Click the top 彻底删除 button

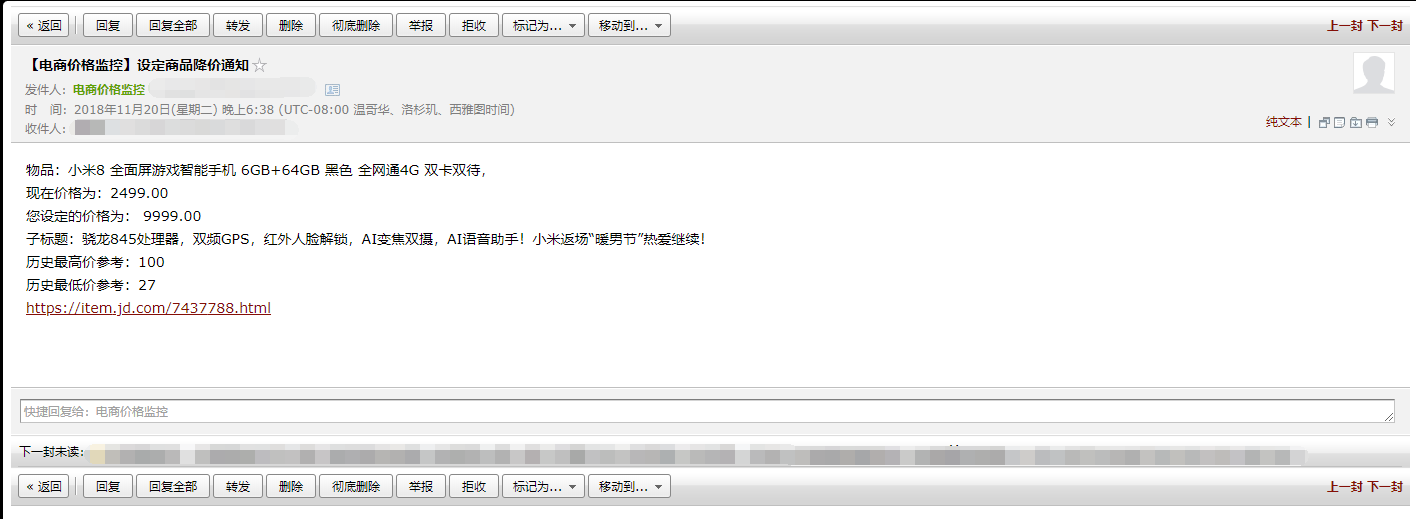356,26
